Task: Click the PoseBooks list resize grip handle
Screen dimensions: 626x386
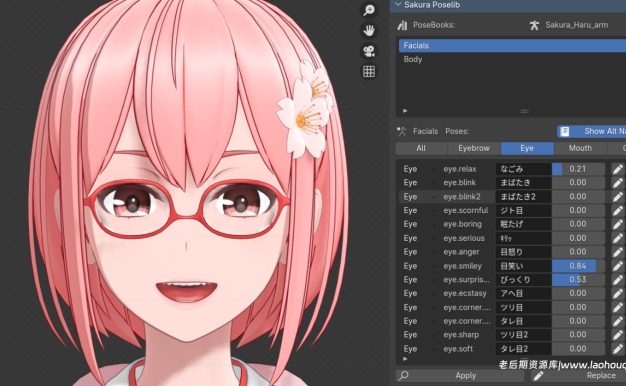Action: point(525,111)
